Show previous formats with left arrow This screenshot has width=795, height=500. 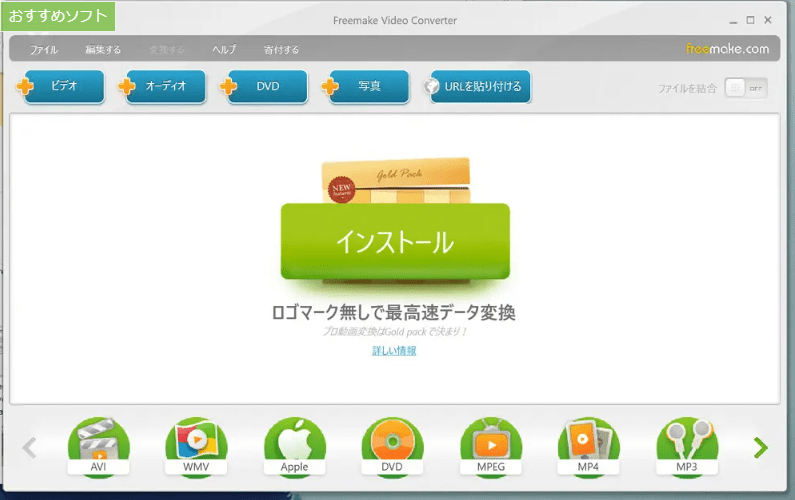(29, 448)
